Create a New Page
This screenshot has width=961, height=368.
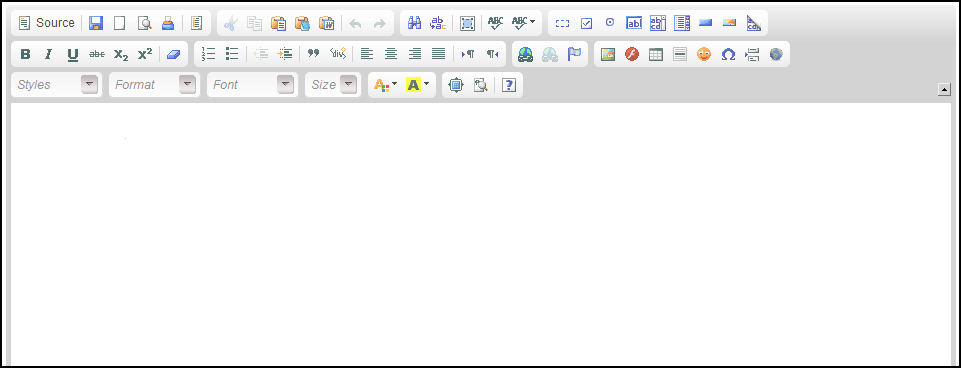pos(120,23)
